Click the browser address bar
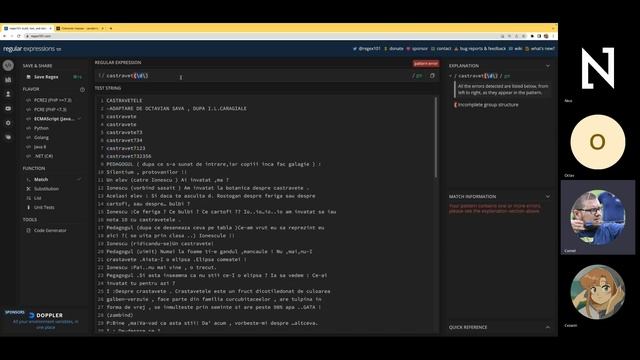The width and height of the screenshot is (640, 360). coord(261,36)
